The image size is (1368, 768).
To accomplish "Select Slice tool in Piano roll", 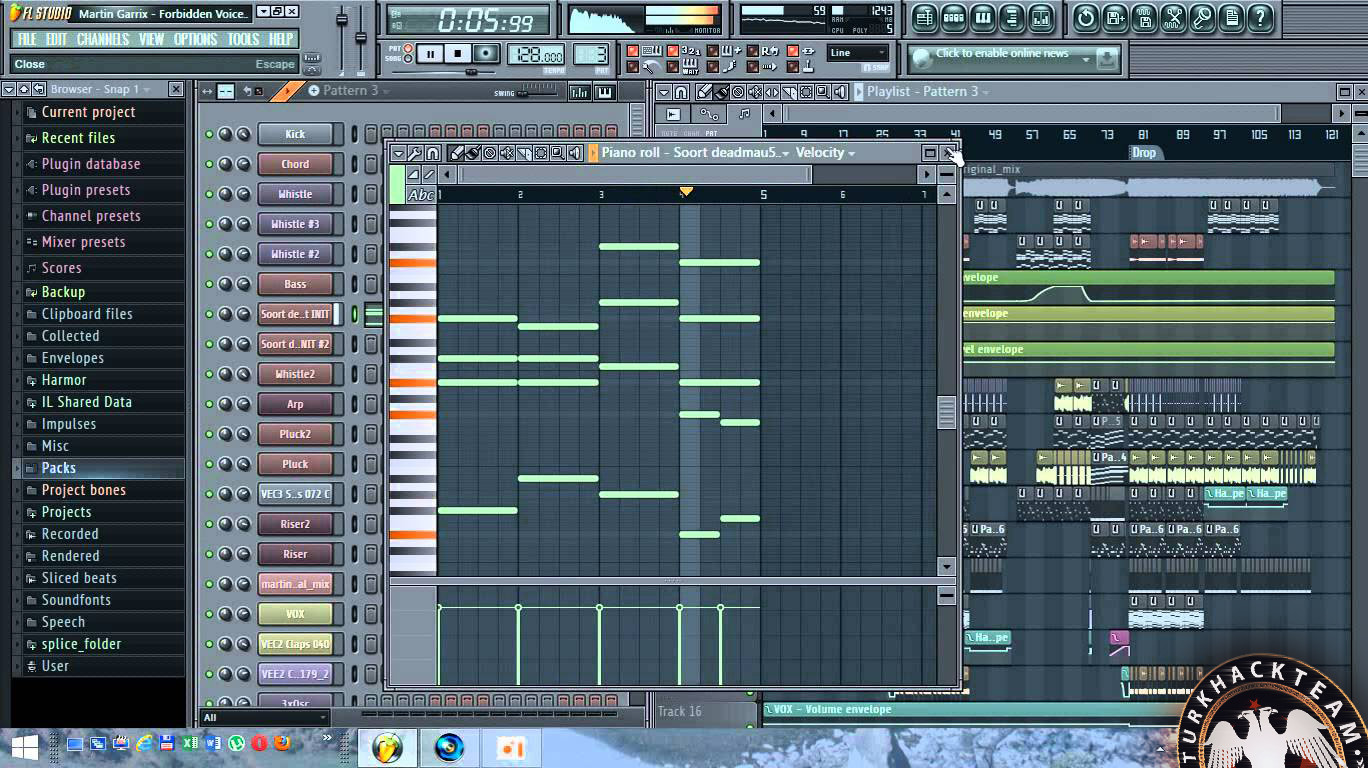I will pos(524,153).
